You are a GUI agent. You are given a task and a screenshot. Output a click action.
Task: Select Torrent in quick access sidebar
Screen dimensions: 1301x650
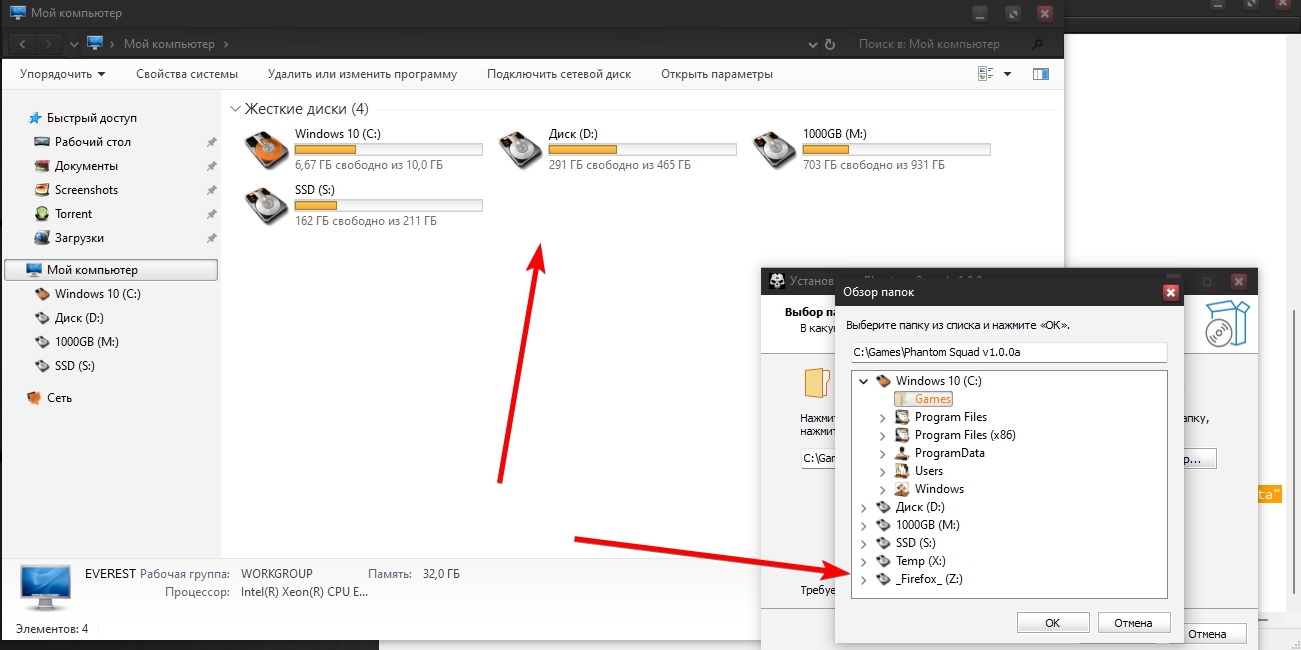[x=73, y=214]
